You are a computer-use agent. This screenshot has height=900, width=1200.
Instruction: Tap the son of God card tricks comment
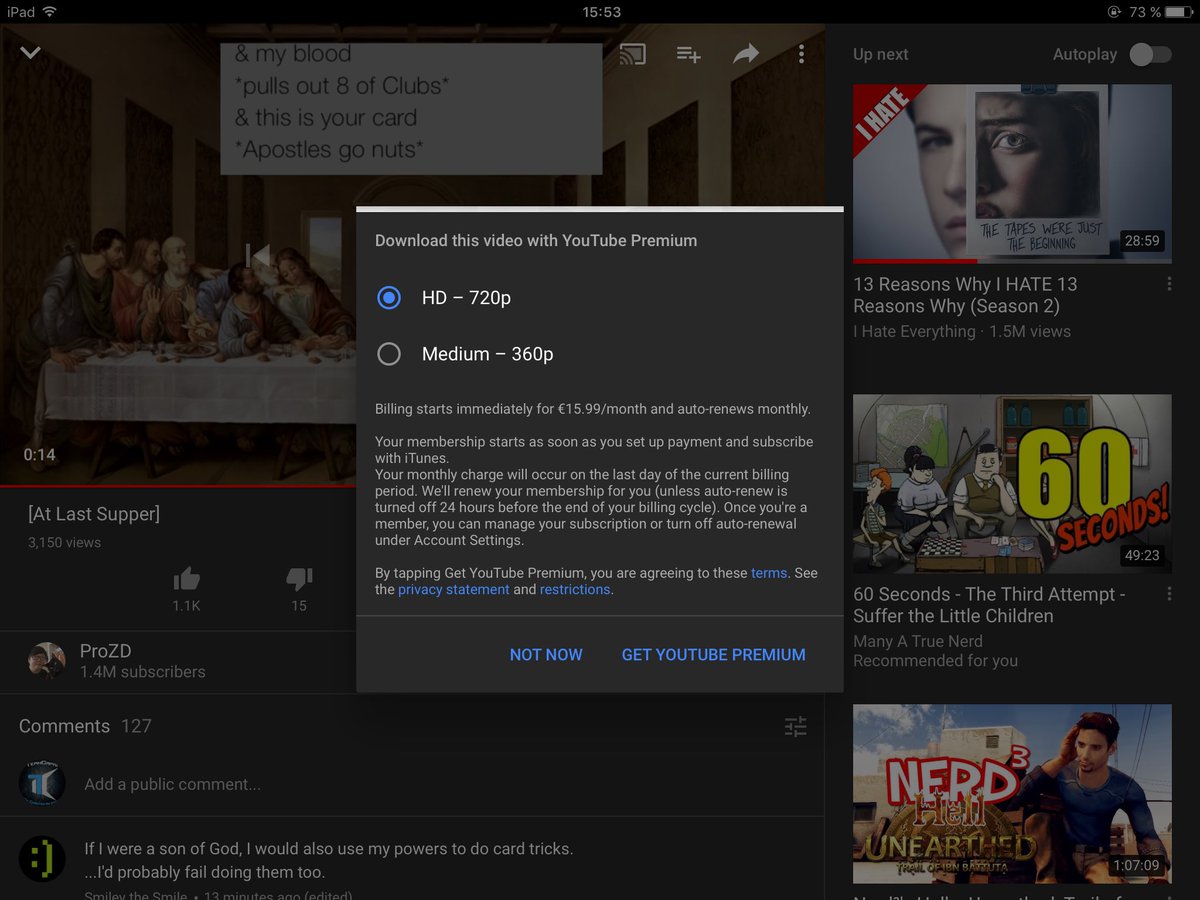pyautogui.click(x=329, y=860)
